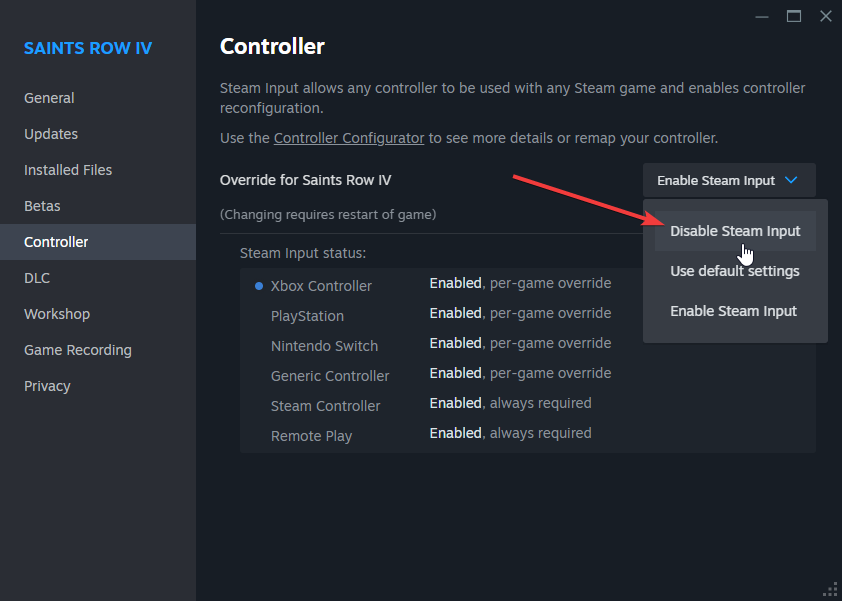Click the resize grip in the bottom corner
Image resolution: width=842 pixels, height=601 pixels.
831,590
